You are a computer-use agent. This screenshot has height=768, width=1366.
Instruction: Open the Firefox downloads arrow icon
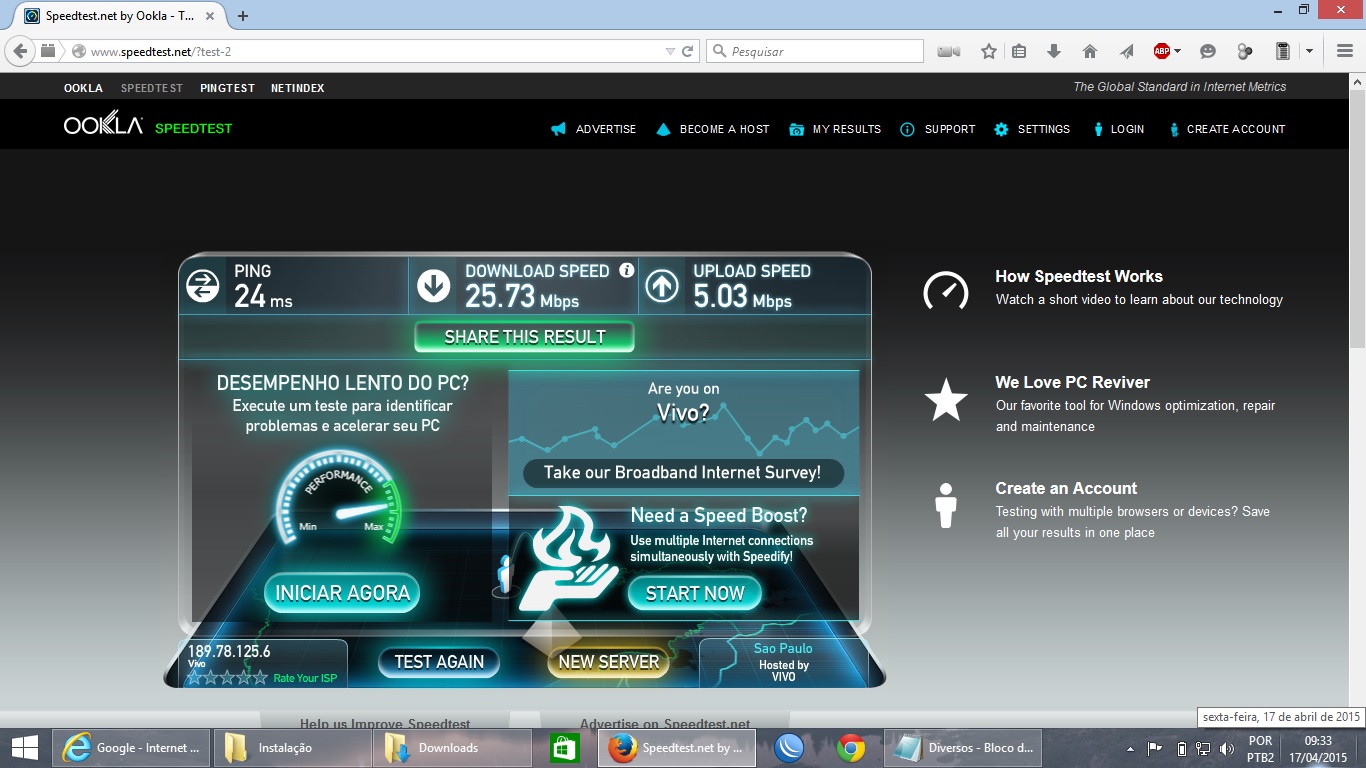pyautogui.click(x=1054, y=51)
